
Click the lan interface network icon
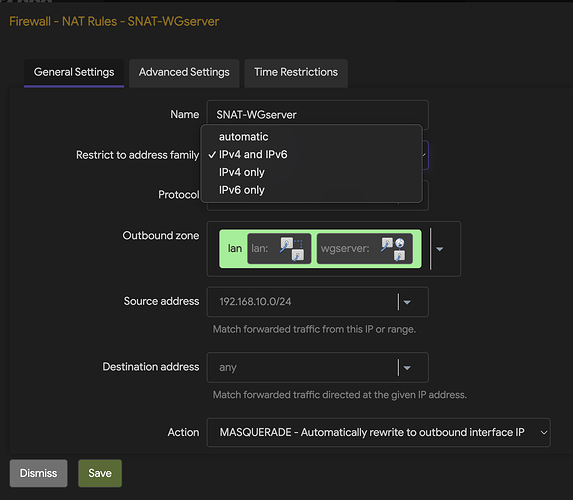[x=292, y=249]
